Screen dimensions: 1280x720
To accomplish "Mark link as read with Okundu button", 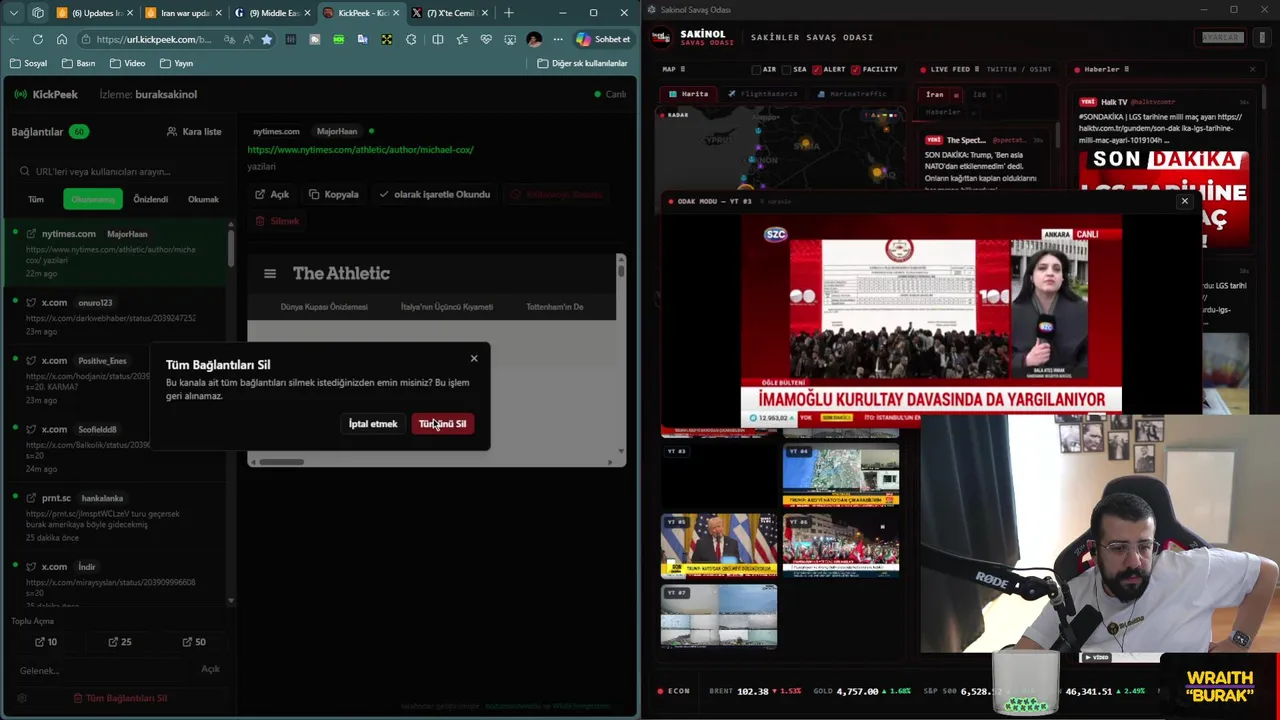I will (435, 194).
